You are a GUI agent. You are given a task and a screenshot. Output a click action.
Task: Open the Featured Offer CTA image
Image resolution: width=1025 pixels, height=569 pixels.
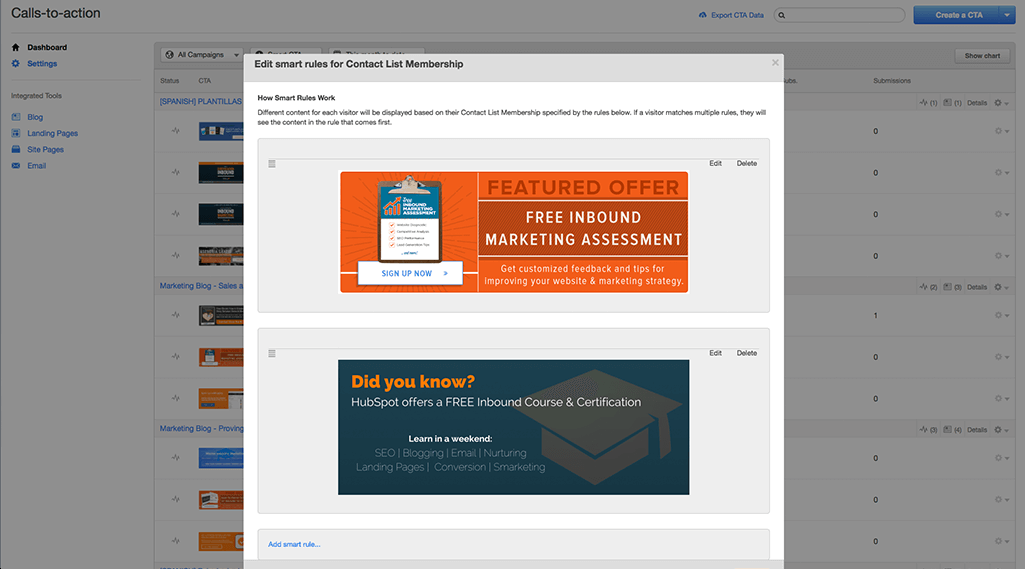tap(514, 232)
